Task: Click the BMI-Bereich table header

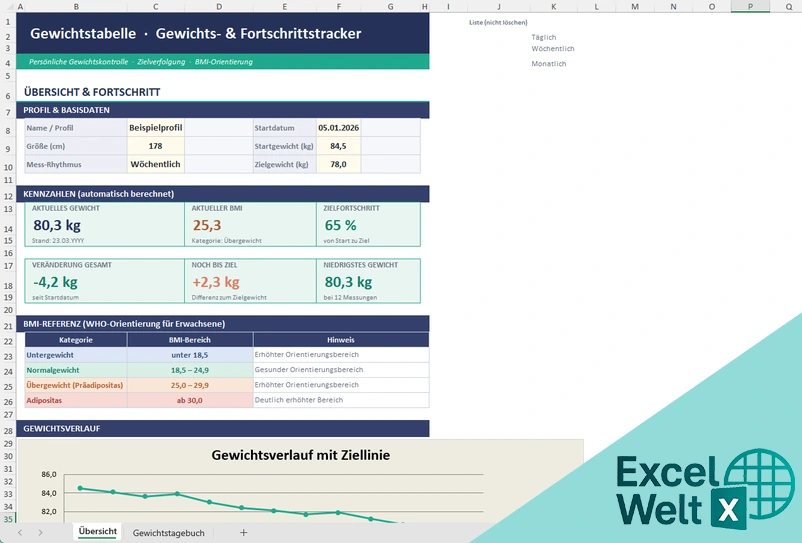Action: click(190, 340)
